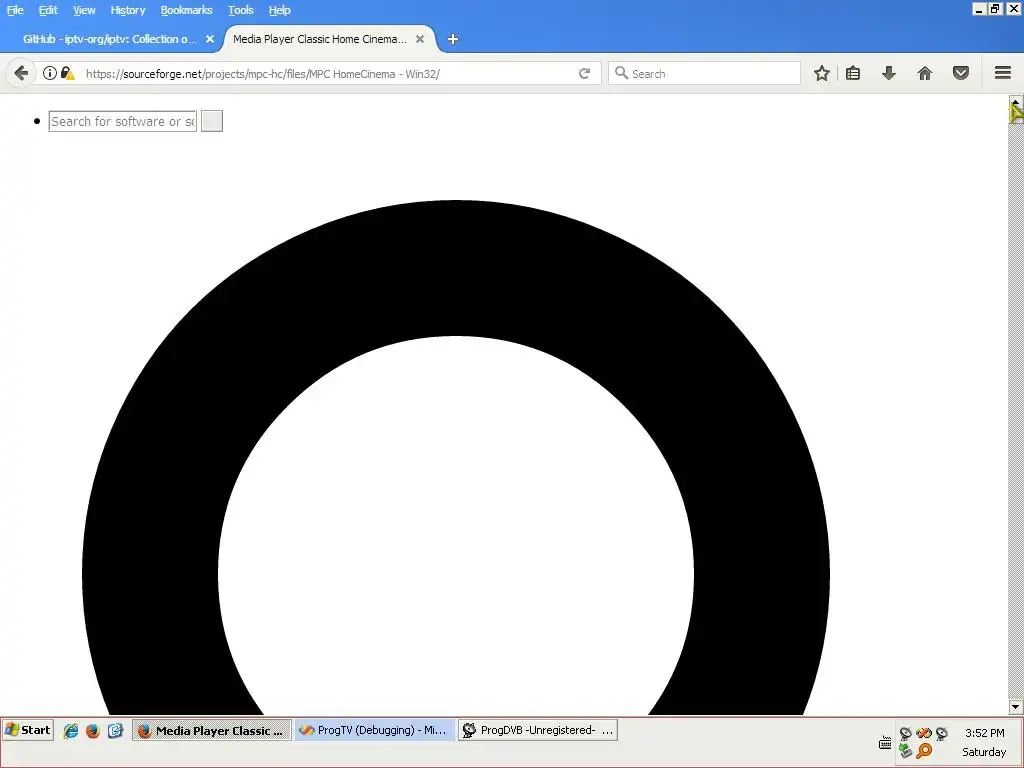Image resolution: width=1024 pixels, height=768 pixels.
Task: Open the site information (i) icon
Action: click(x=50, y=73)
